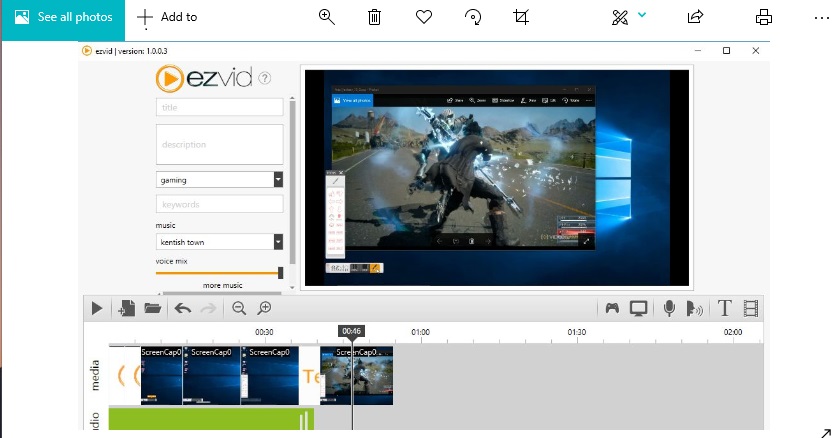Share the photo via share icon

point(695,17)
